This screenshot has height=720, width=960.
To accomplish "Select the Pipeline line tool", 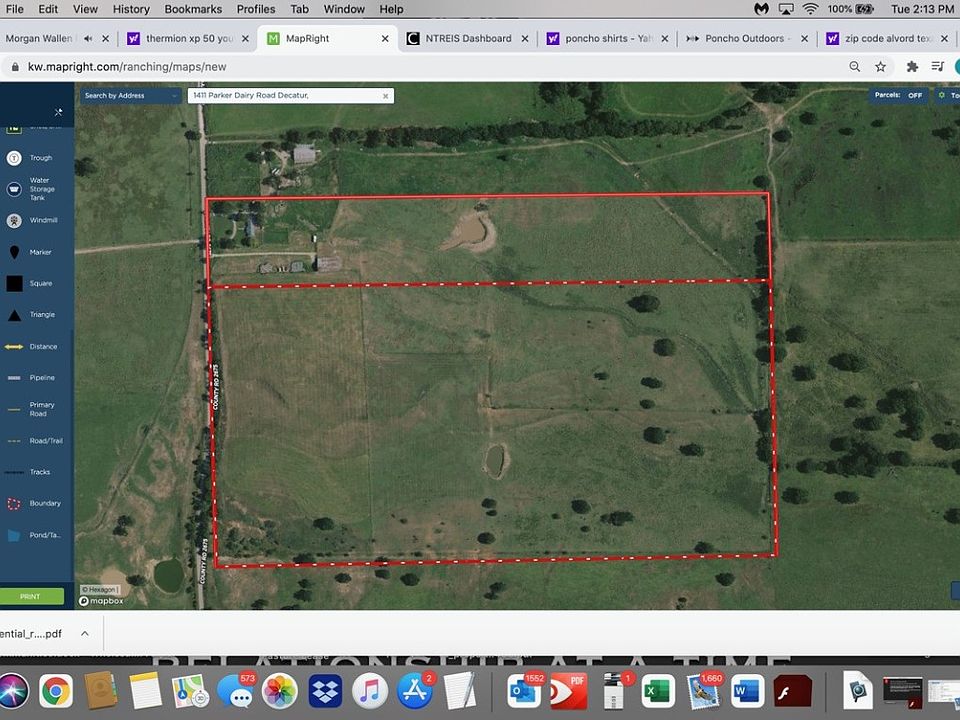I will (x=14, y=378).
